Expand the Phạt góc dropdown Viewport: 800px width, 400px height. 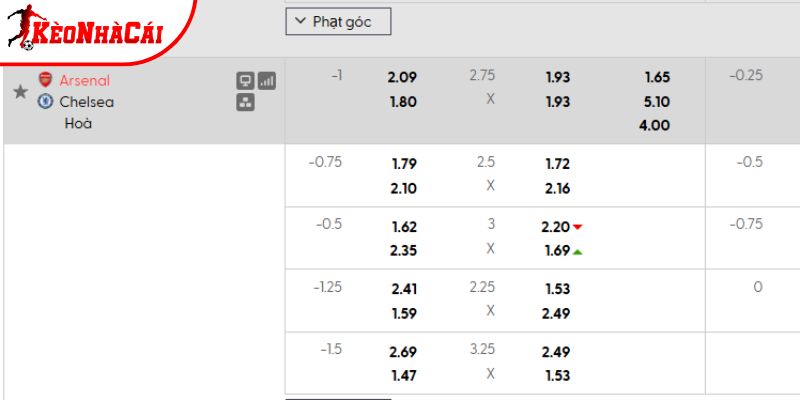[x=338, y=21]
